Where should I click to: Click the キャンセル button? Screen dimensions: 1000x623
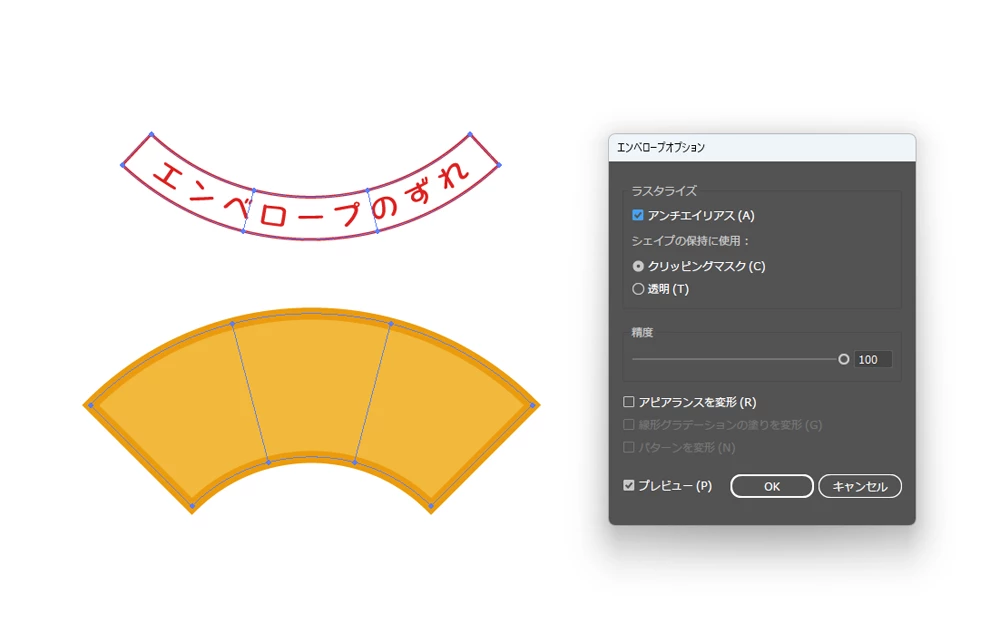point(860,487)
